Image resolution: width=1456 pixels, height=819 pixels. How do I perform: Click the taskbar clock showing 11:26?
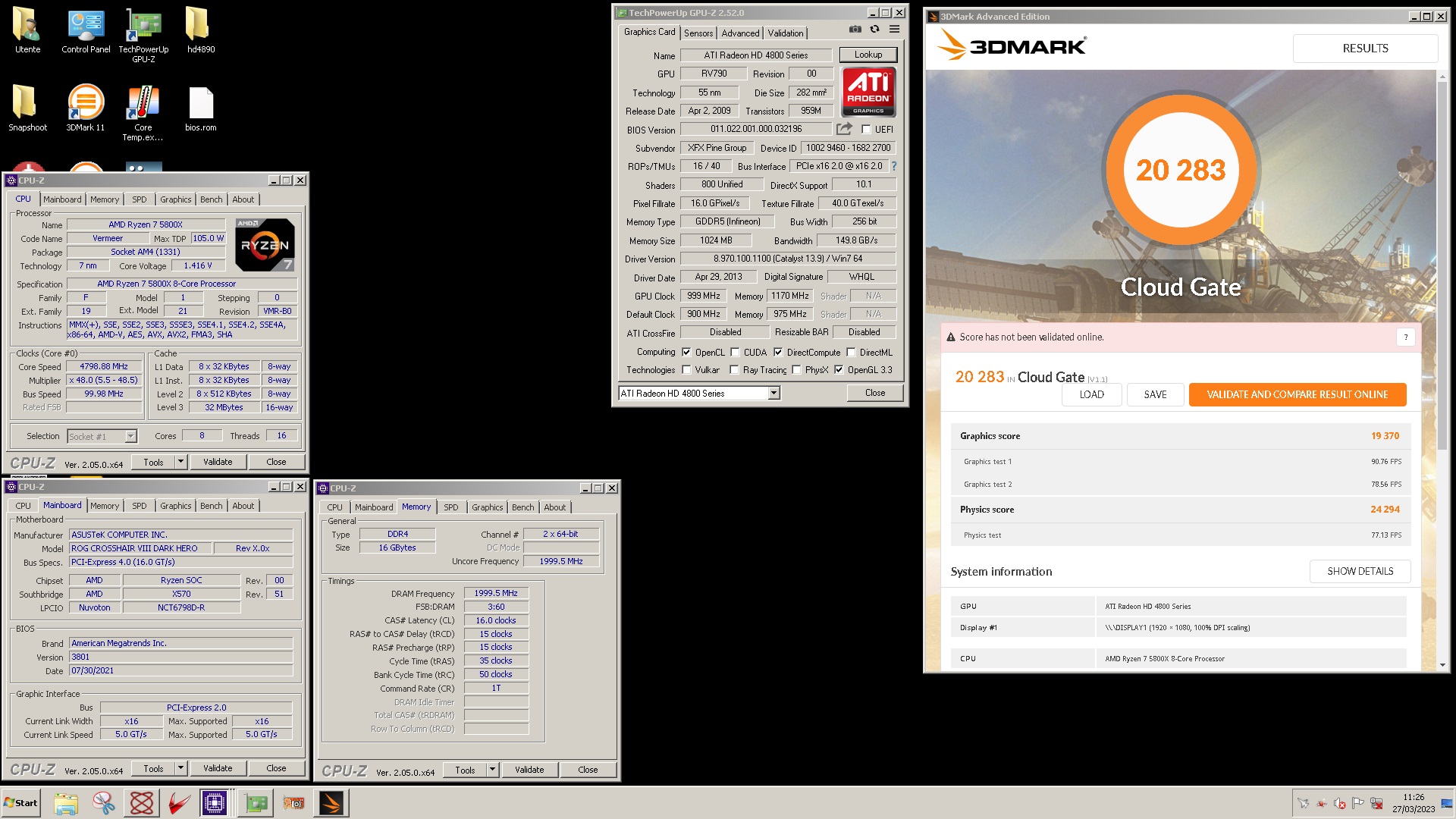point(1414,803)
